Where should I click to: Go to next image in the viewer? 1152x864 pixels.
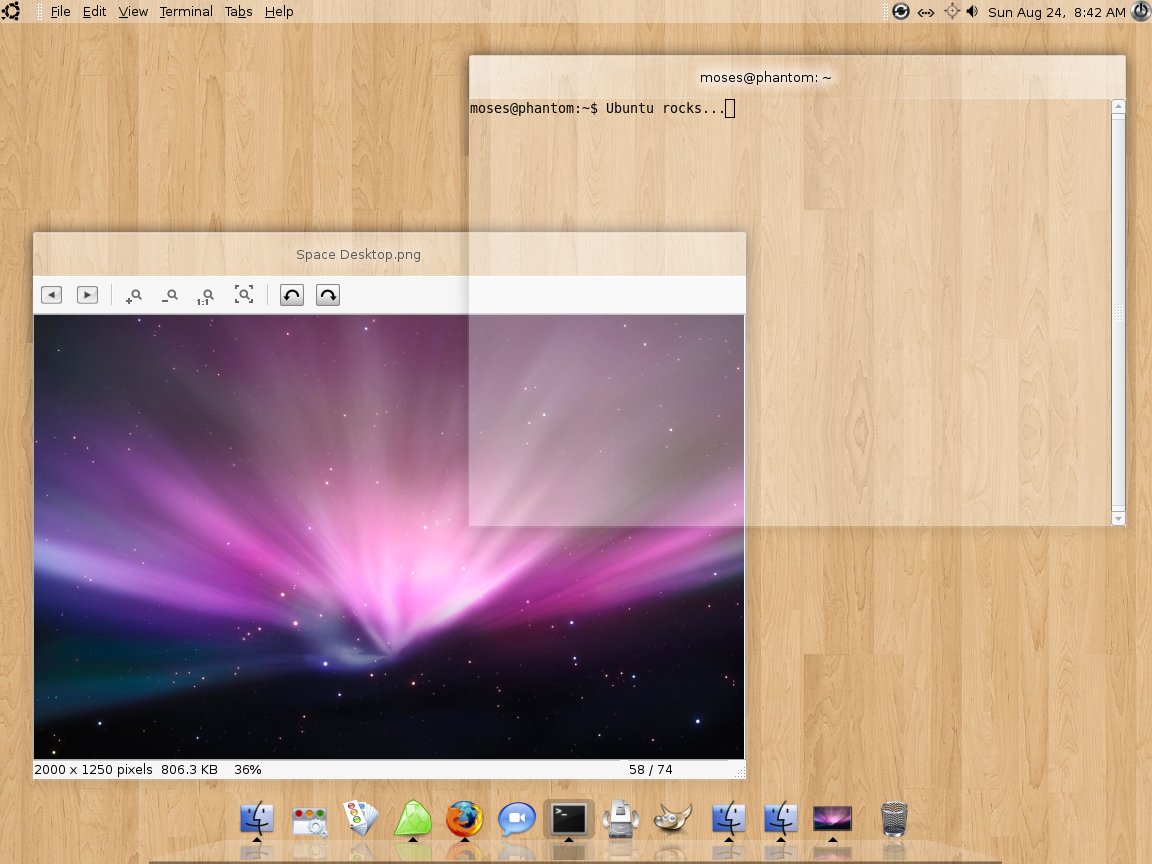point(87,295)
